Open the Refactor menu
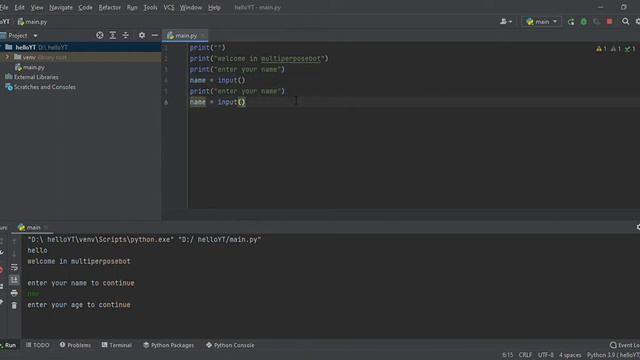The width and height of the screenshot is (640, 360). coord(109,7)
